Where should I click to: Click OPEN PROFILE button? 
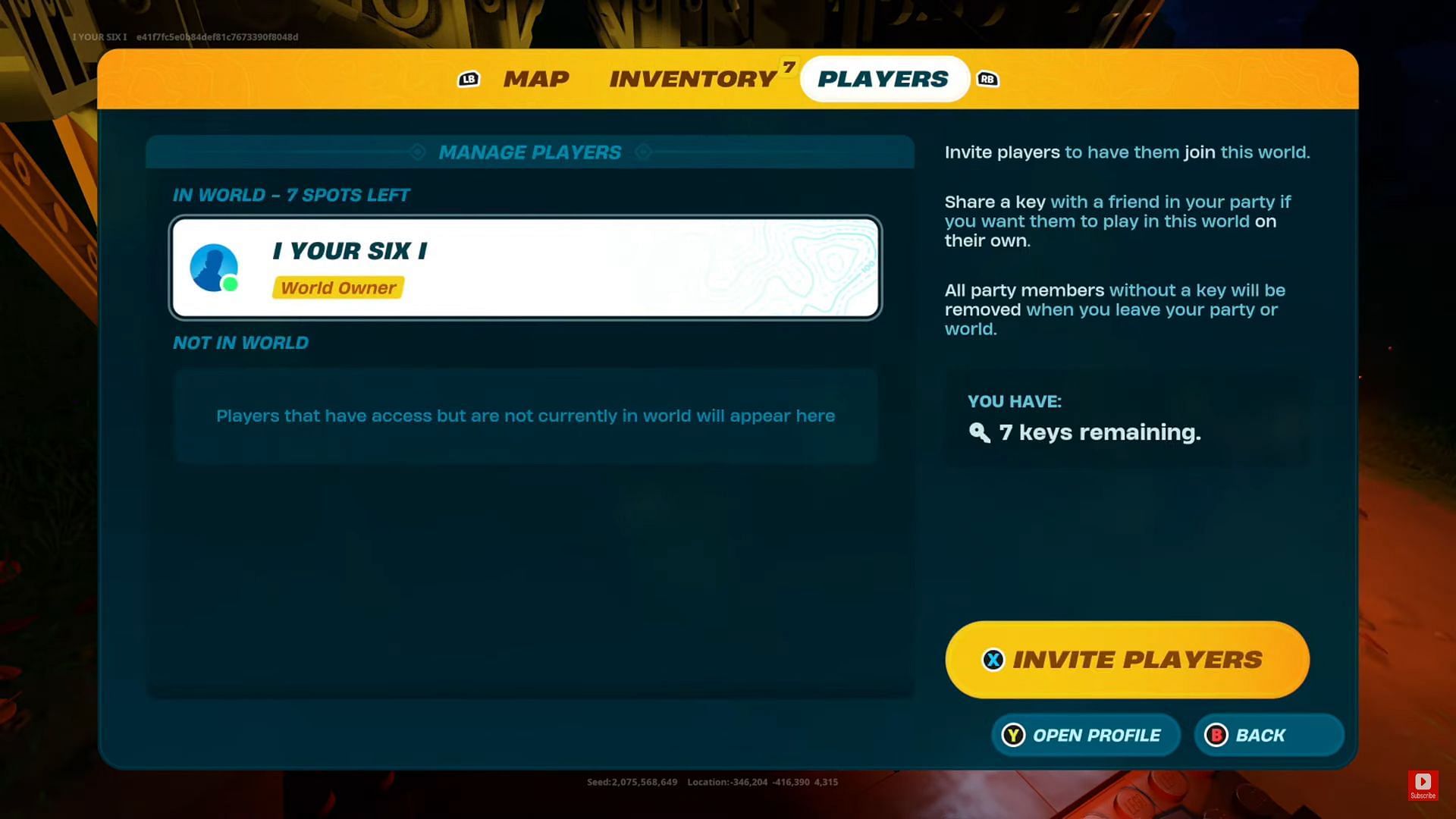(1084, 735)
